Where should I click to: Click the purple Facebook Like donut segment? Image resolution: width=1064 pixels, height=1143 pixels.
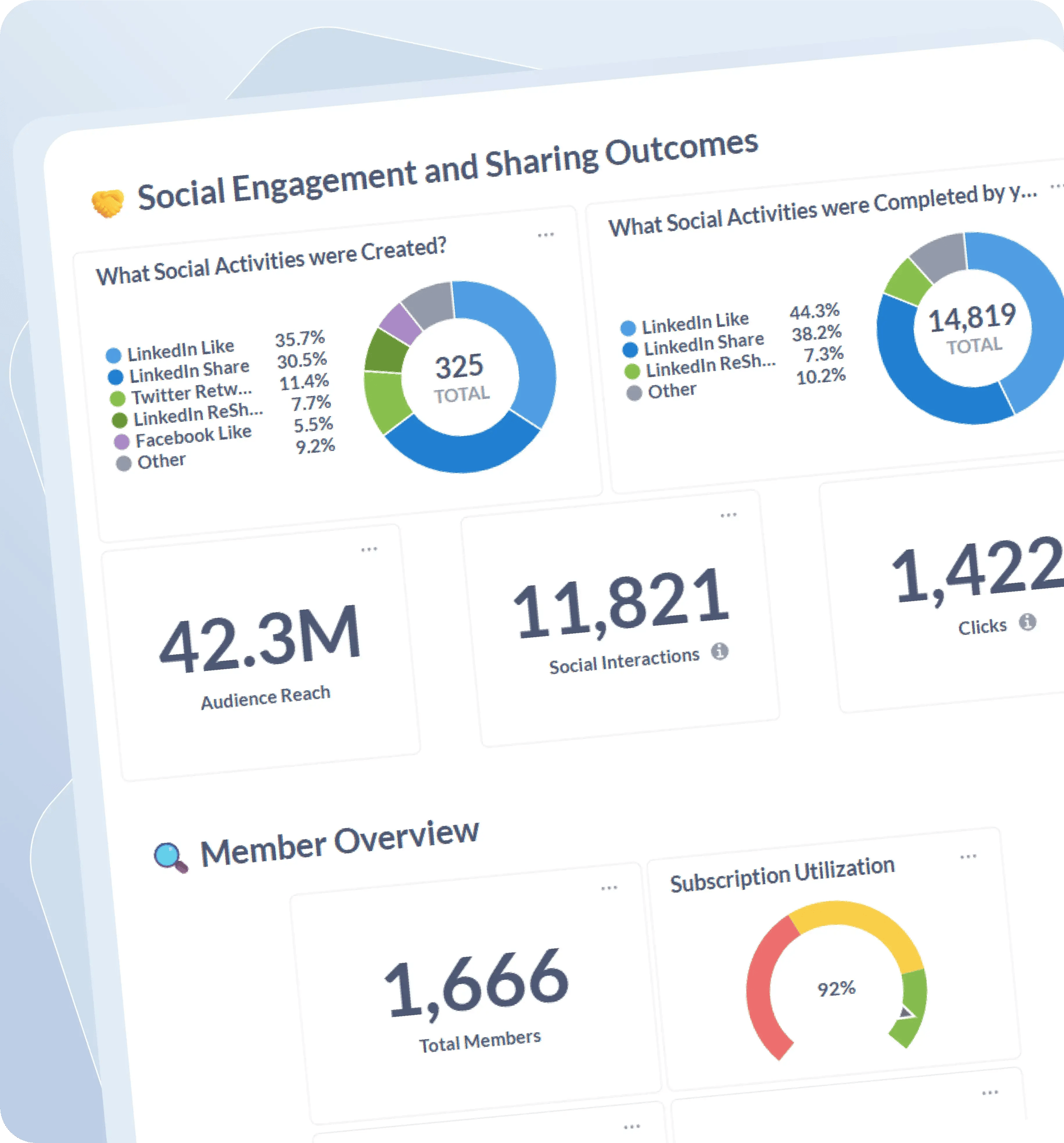tap(400, 322)
